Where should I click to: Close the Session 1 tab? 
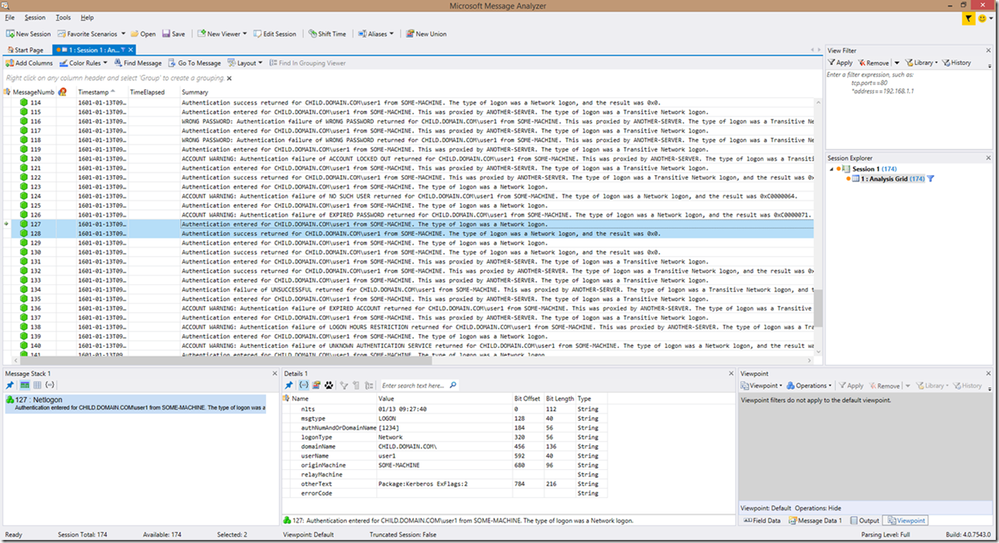(x=131, y=50)
